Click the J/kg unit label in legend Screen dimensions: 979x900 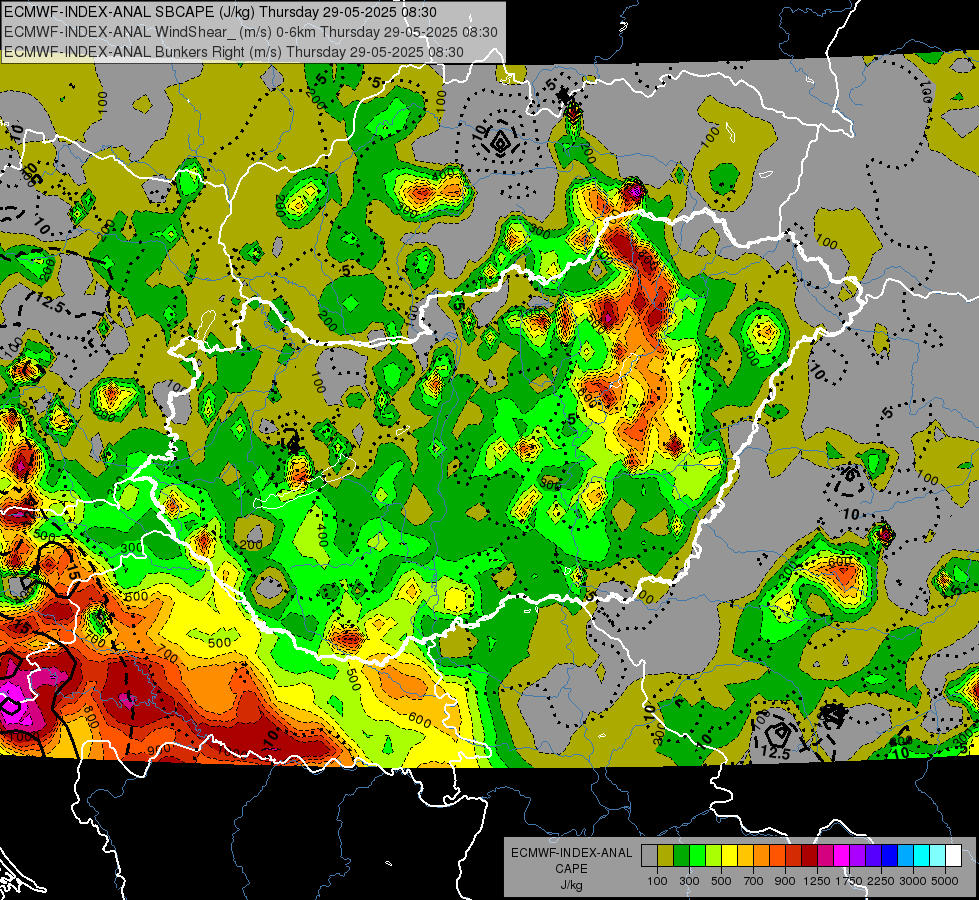(x=571, y=885)
